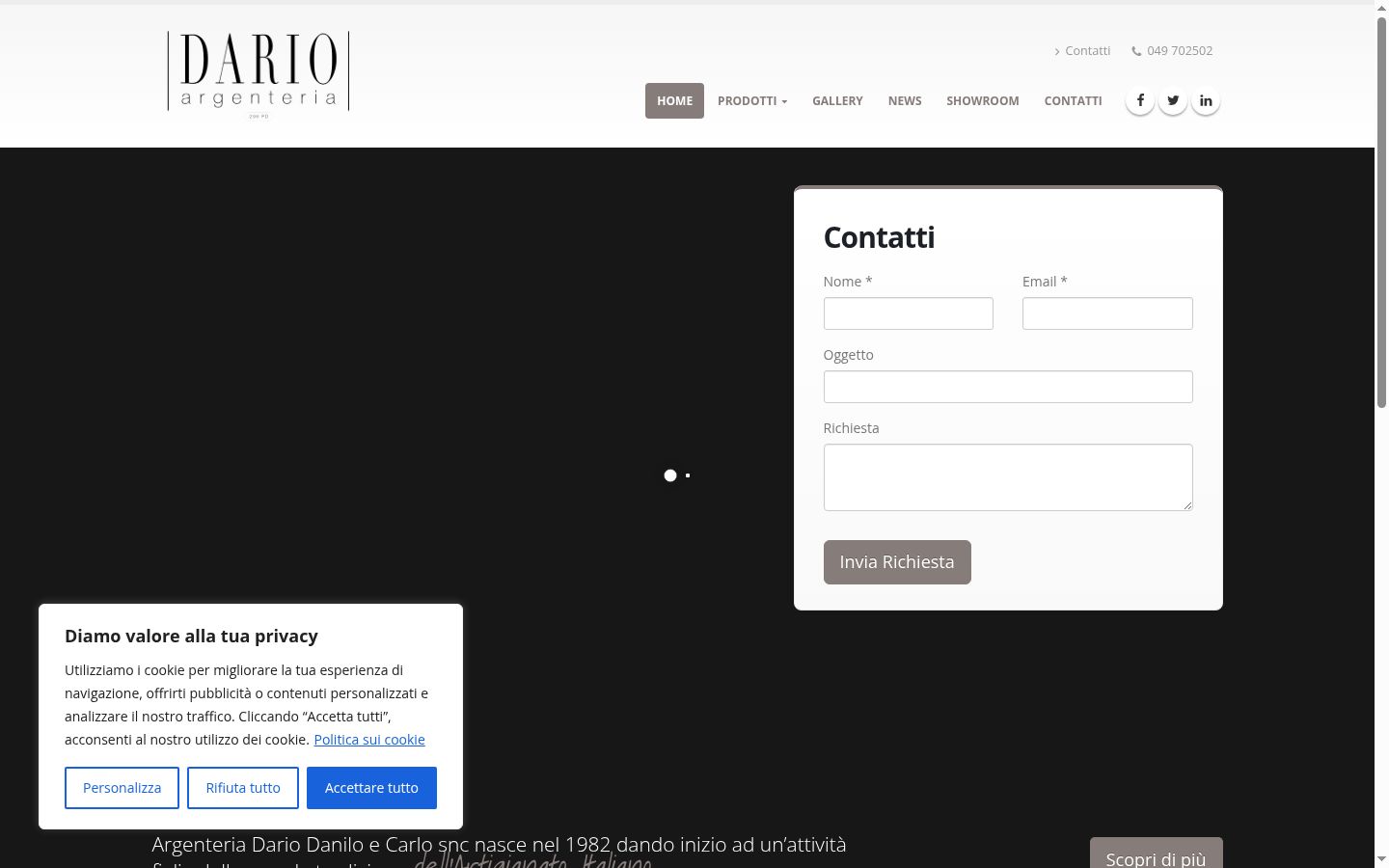Click the Contatti link in the top header

tap(1087, 51)
